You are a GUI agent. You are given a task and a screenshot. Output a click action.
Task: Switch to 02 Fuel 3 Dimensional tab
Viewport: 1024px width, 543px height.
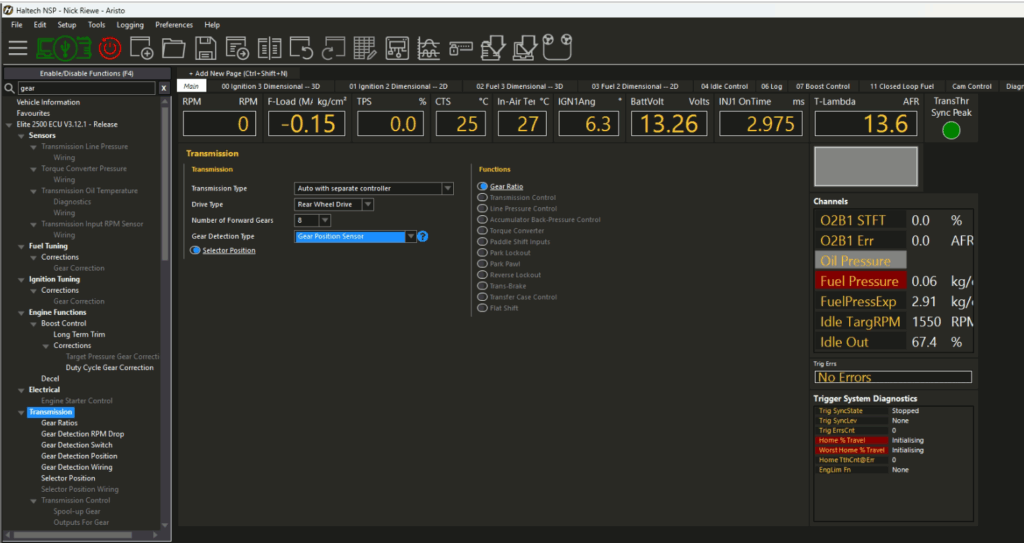[x=519, y=86]
